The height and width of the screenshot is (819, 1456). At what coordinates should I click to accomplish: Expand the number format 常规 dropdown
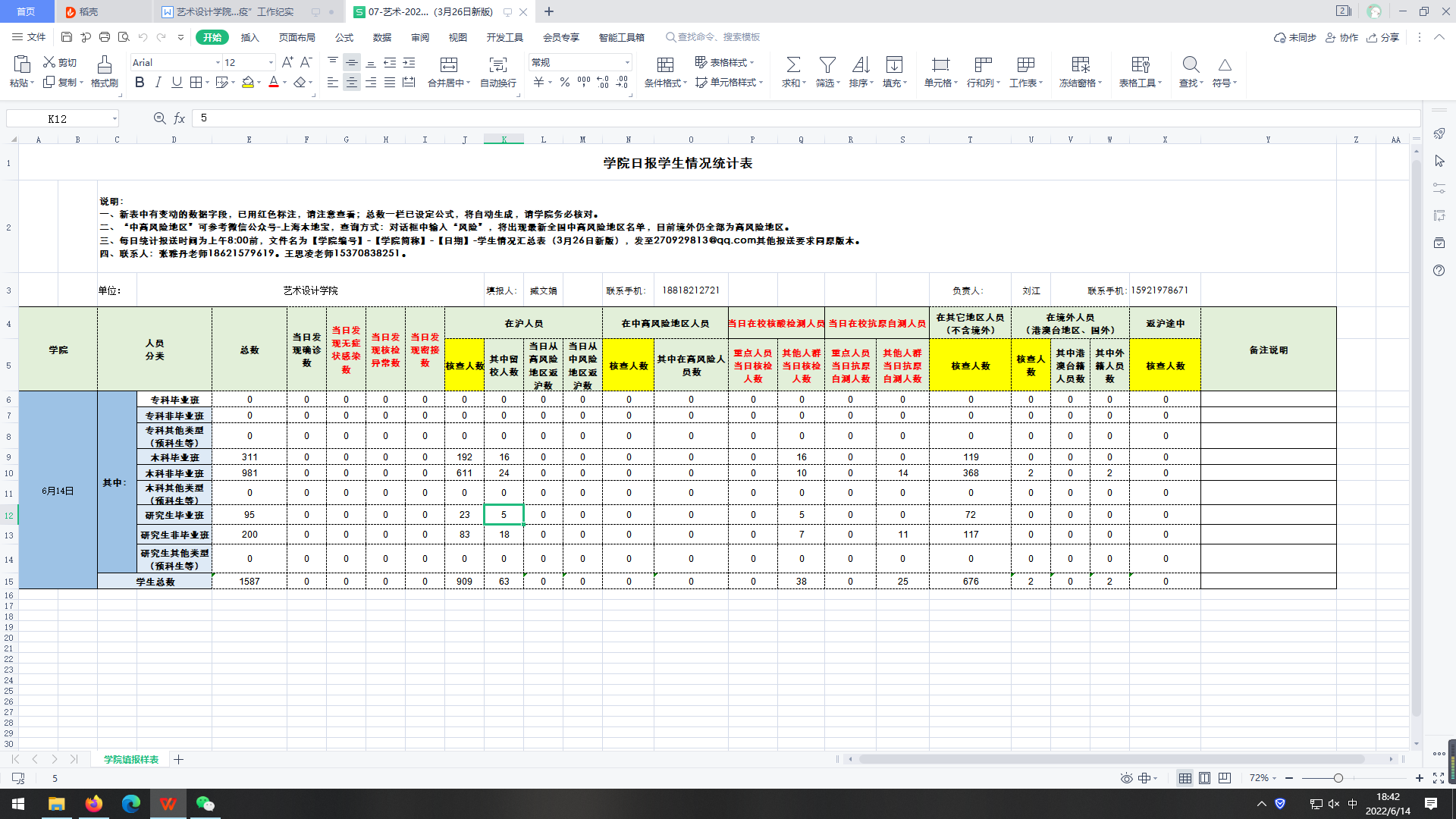627,63
